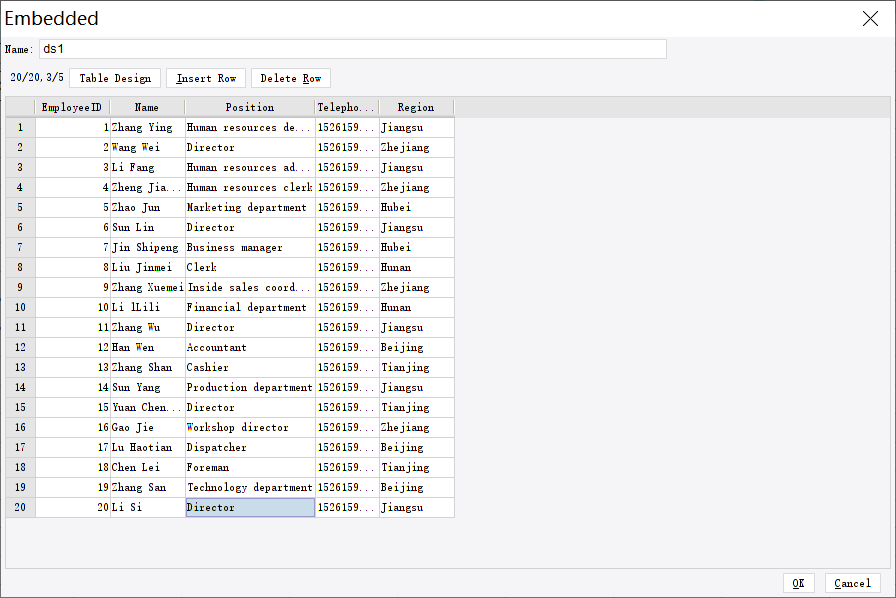896x598 pixels.
Task: Select the Telephone column header
Action: tap(346, 107)
